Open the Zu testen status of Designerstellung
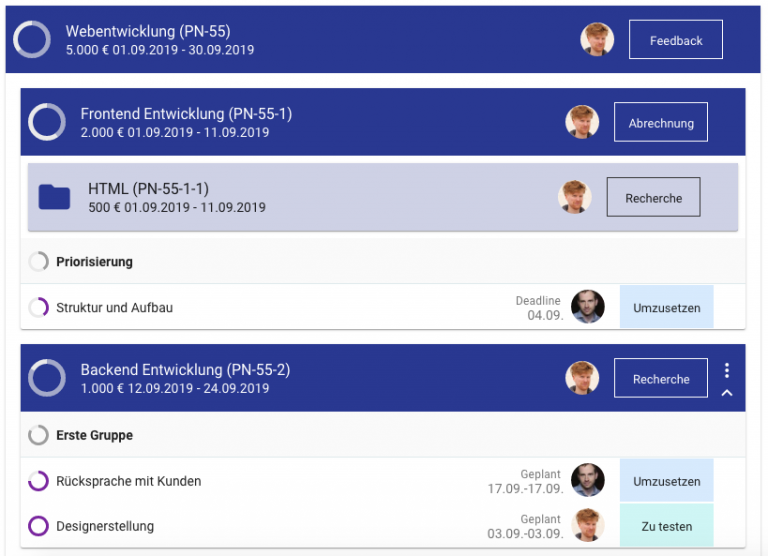768x556 pixels. (666, 525)
